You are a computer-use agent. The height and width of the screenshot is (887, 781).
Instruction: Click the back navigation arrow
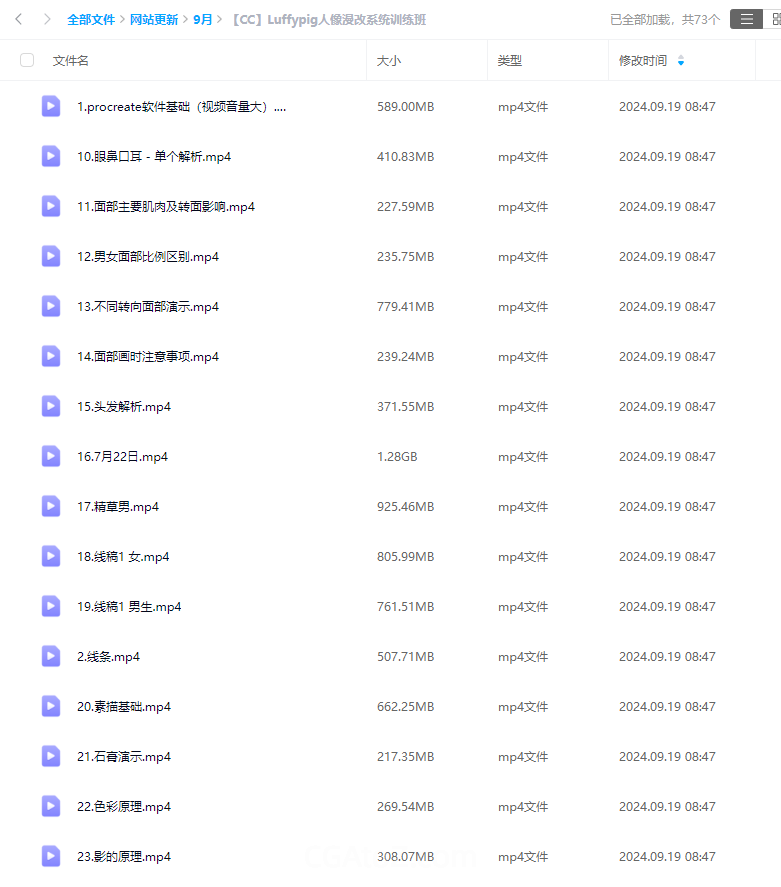[19, 20]
